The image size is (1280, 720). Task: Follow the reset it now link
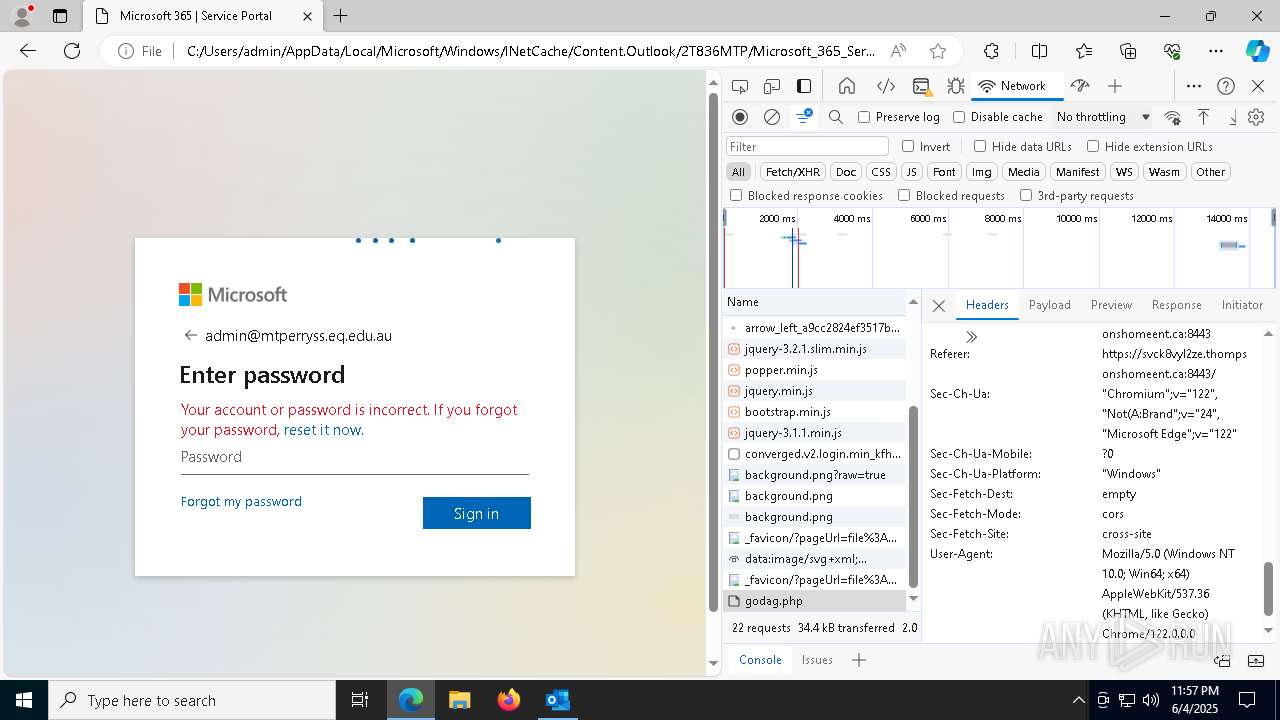[x=322, y=430]
